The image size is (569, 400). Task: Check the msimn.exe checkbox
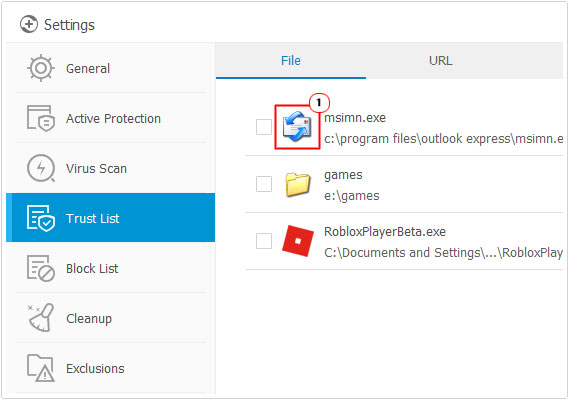[264, 127]
